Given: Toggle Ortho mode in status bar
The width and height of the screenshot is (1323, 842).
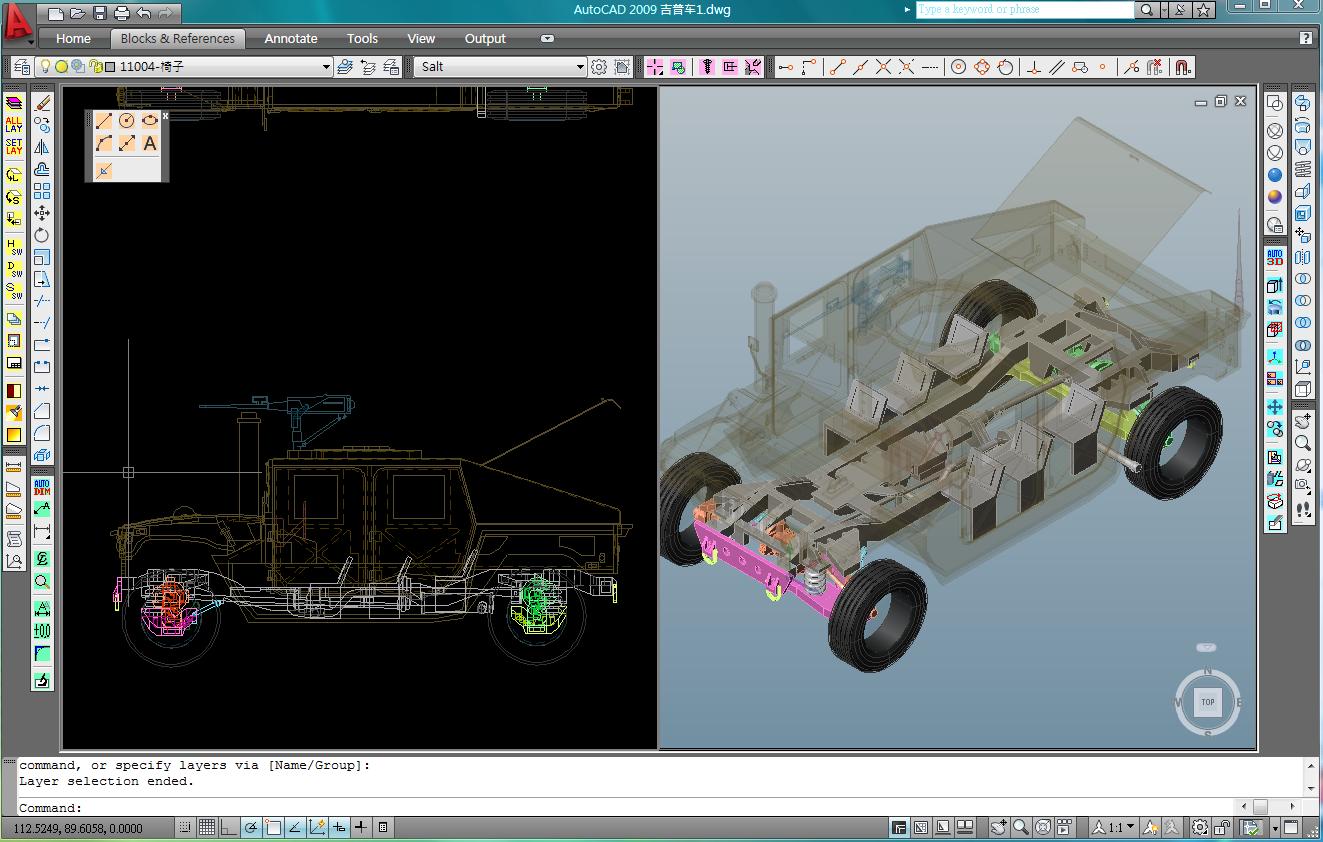Looking at the screenshot, I should coord(229,827).
